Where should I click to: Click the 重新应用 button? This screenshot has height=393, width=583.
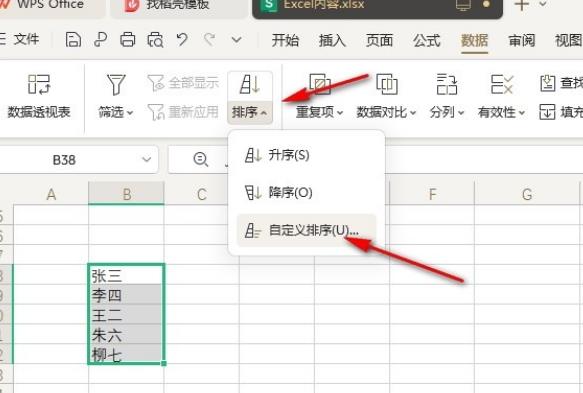(183, 112)
